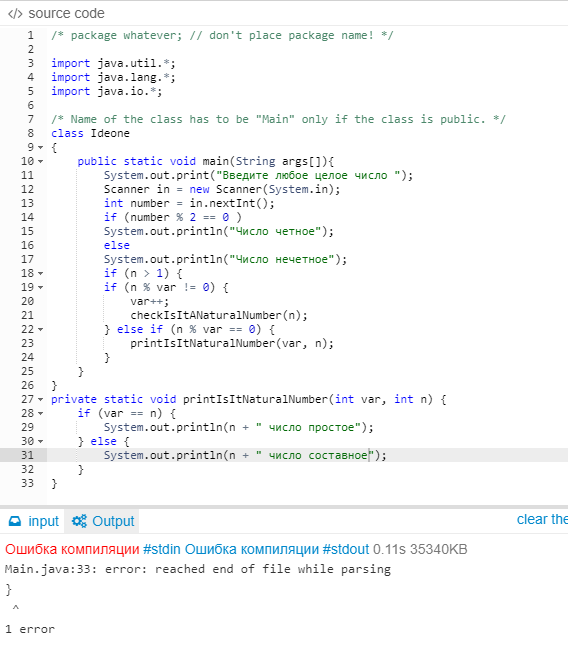The image size is (568, 654).
Task: Click 'if (number % 2 == 0 )' line
Action: coord(173,217)
